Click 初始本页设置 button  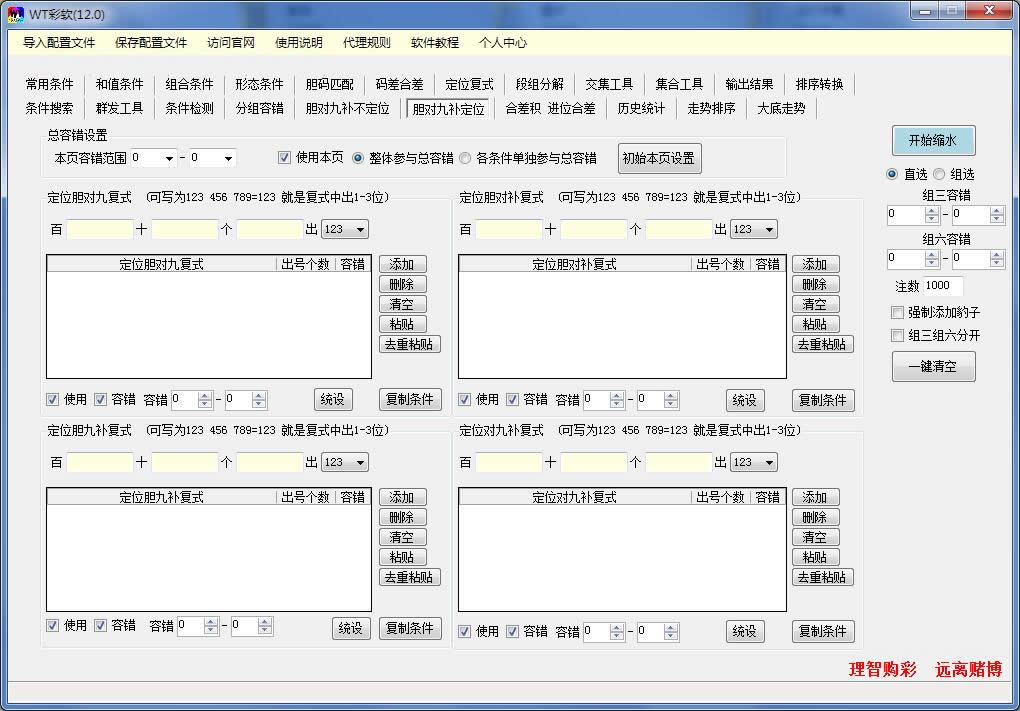pyautogui.click(x=659, y=158)
